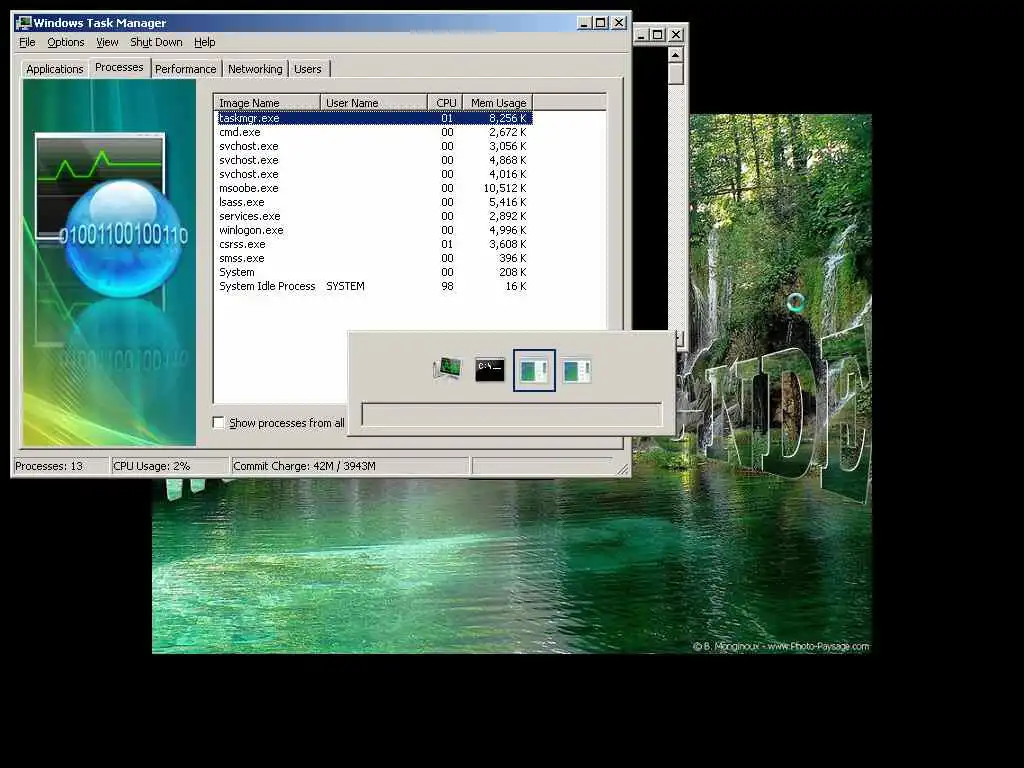1024x768 pixels.
Task: Open the View menu
Action: coord(107,42)
